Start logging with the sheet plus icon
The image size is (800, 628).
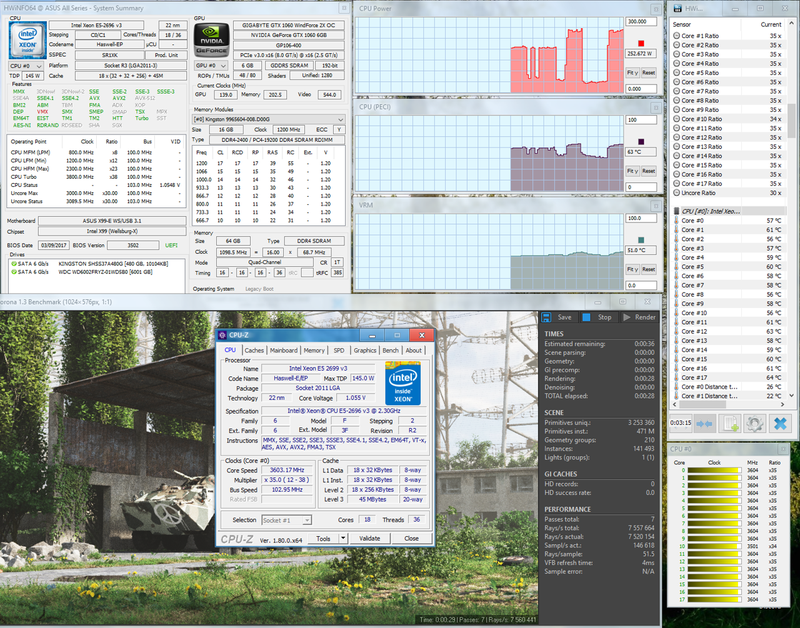coord(730,423)
